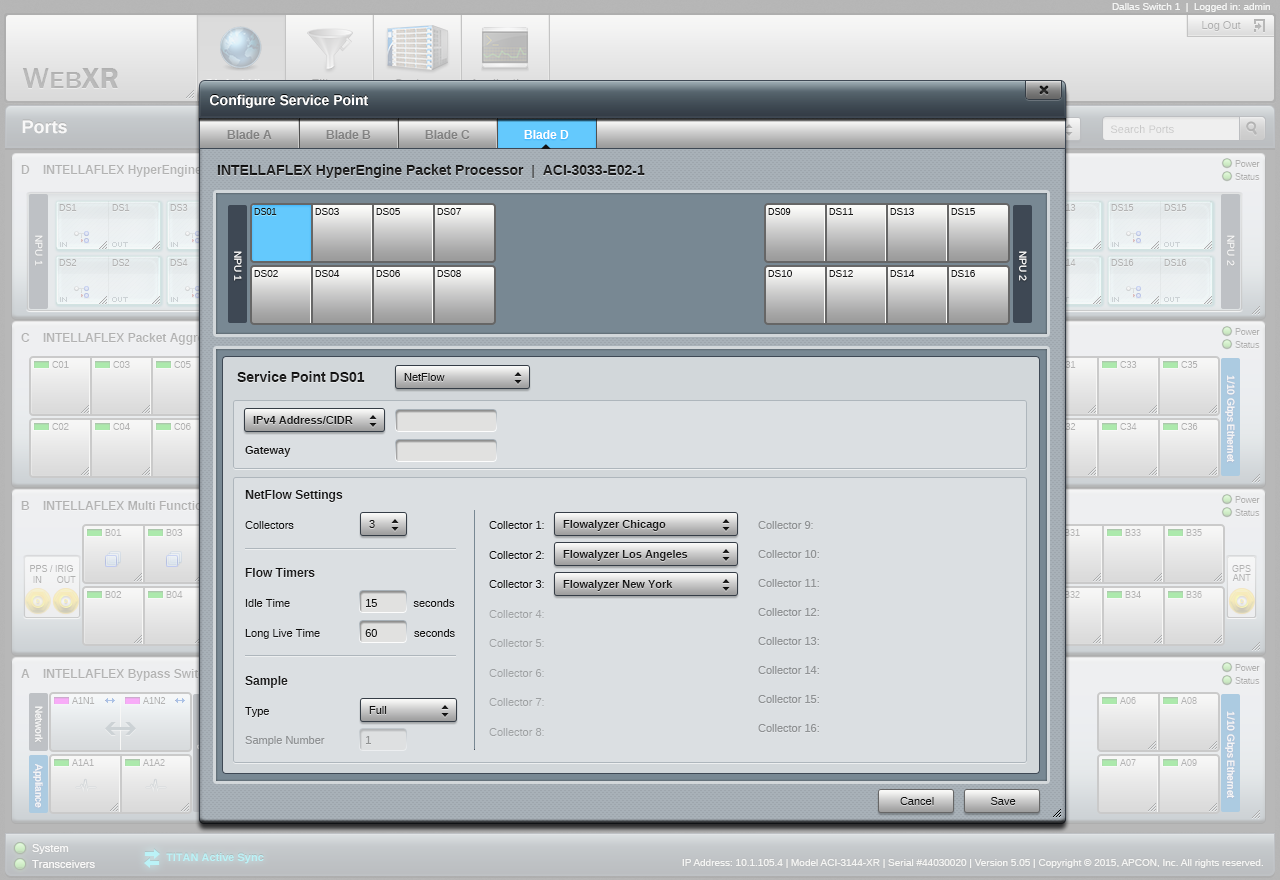Select port C36 in the Ports window
Screen dimensions: 1280x880
click(1189, 447)
